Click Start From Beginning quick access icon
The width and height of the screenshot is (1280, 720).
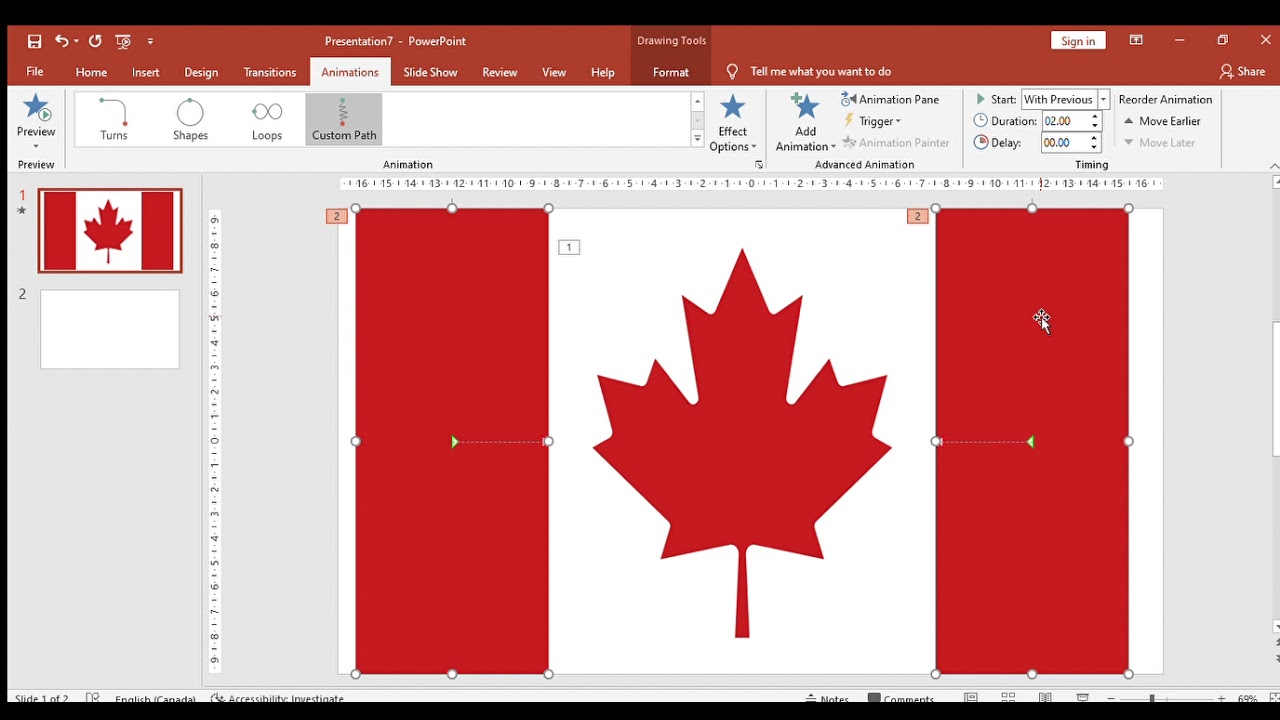123,41
